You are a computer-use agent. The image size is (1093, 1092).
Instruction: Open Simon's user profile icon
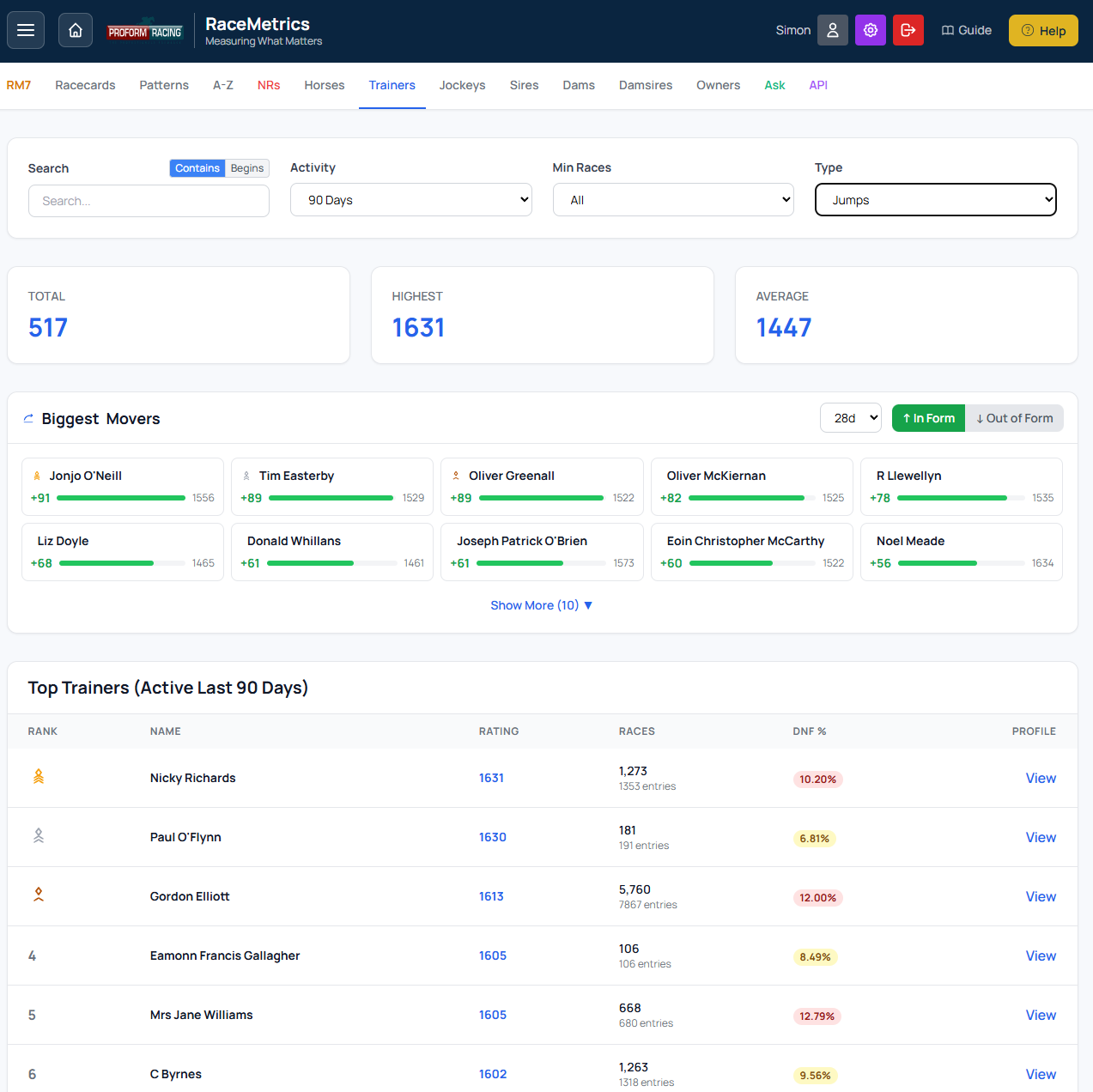pyautogui.click(x=831, y=30)
